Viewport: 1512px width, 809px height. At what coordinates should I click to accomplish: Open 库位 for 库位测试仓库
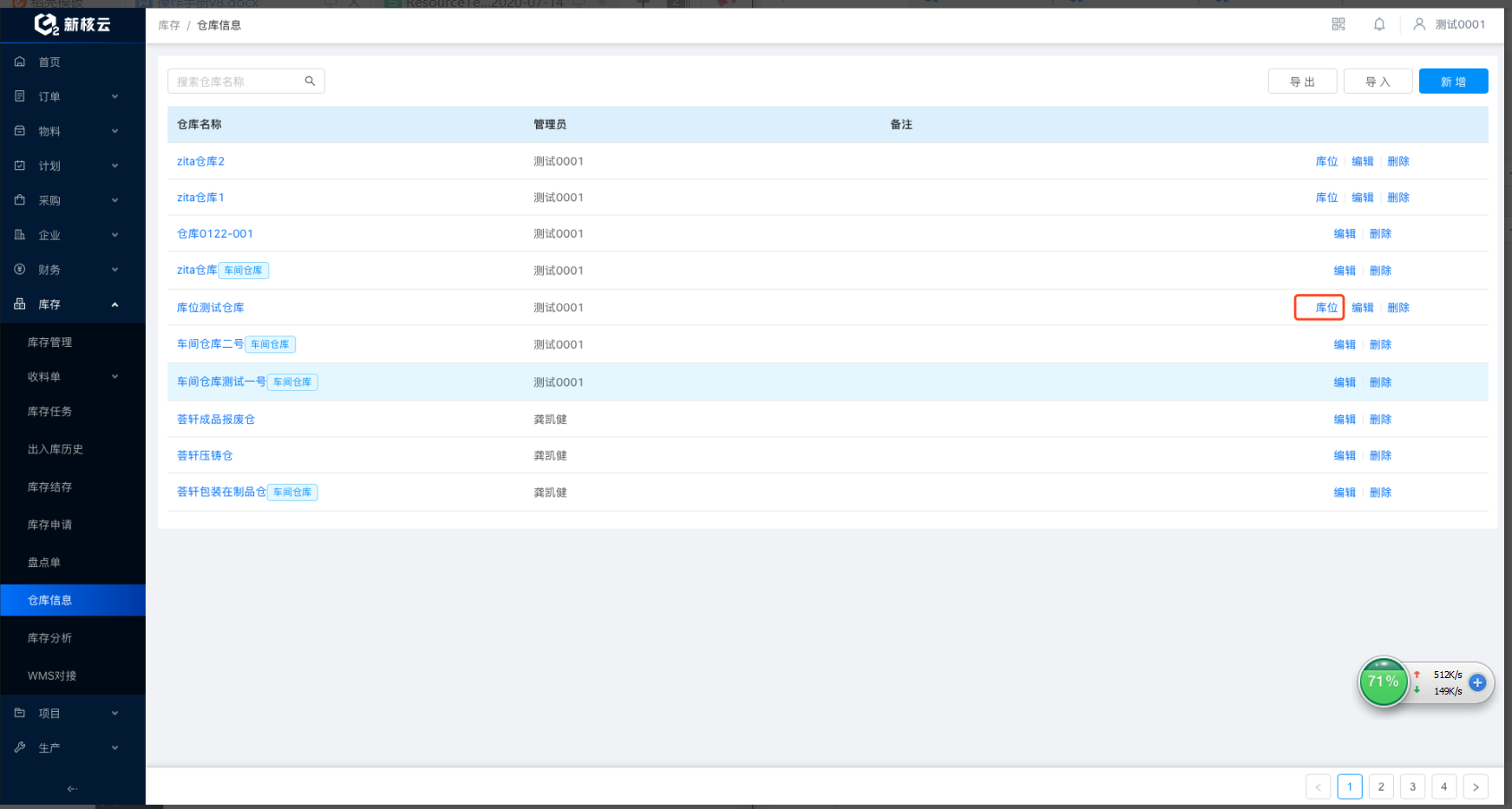pos(1326,308)
